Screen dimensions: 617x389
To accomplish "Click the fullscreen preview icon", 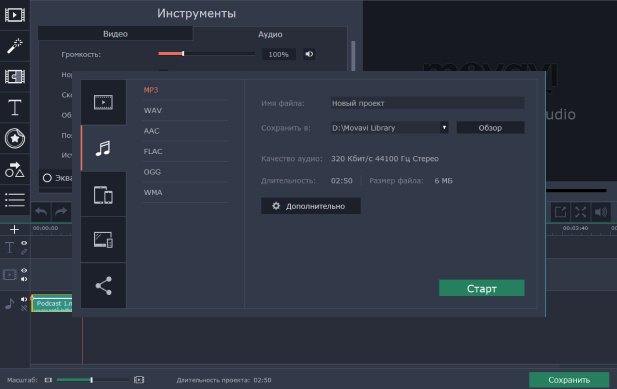I will click(x=581, y=212).
